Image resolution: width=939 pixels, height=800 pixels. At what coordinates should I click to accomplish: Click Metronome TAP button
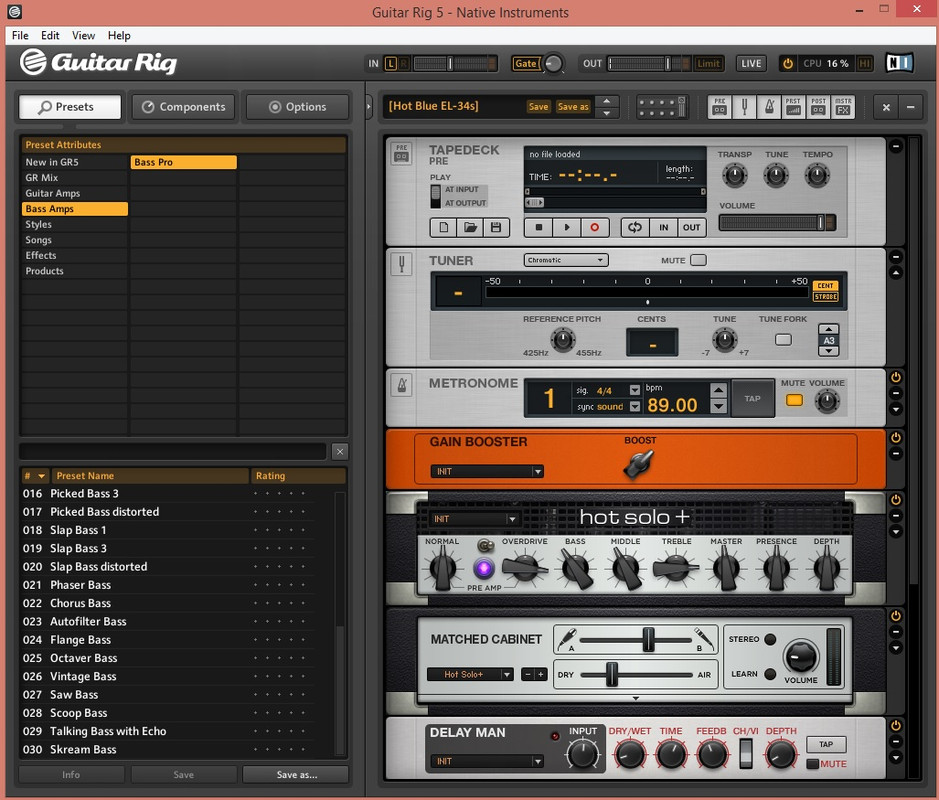pos(752,399)
